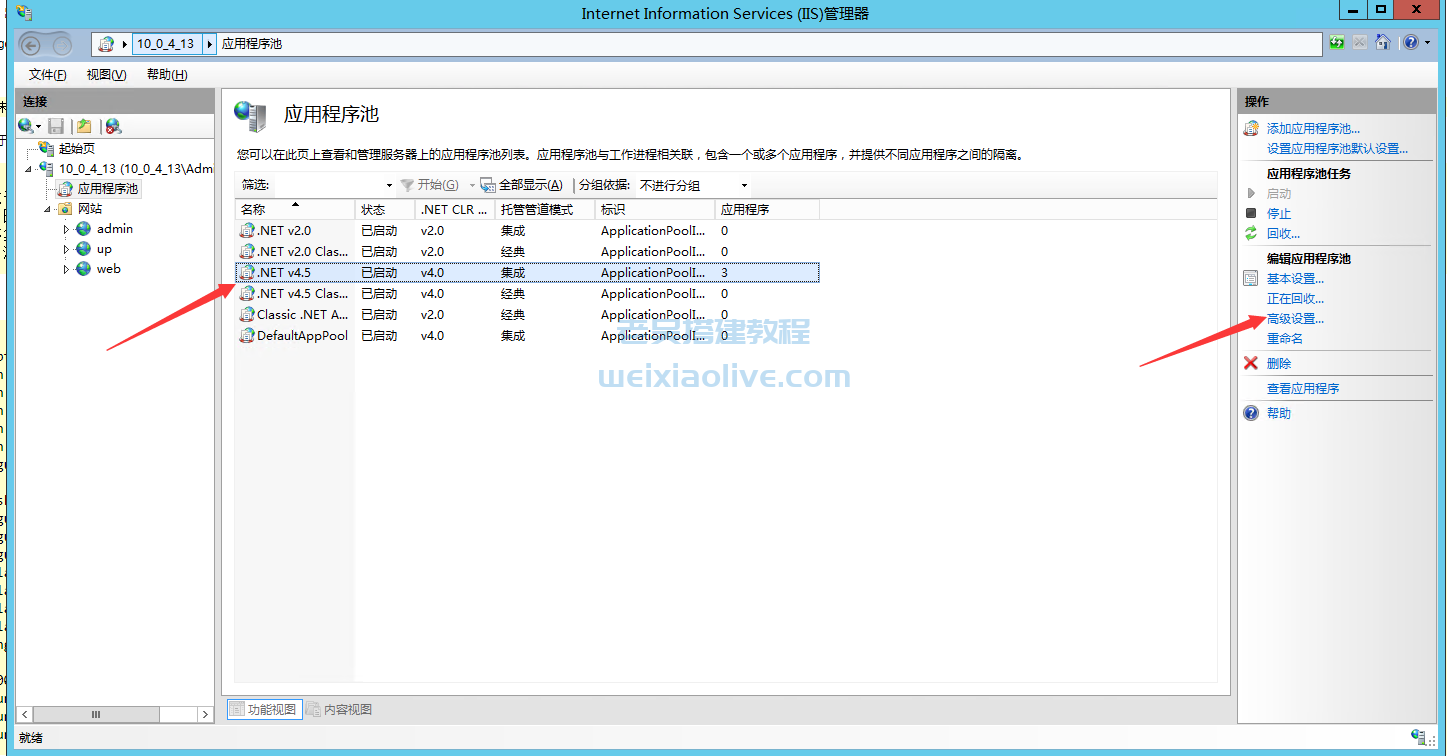Open the 文件(F) menu
Image resolution: width=1447 pixels, height=756 pixels.
[x=47, y=75]
